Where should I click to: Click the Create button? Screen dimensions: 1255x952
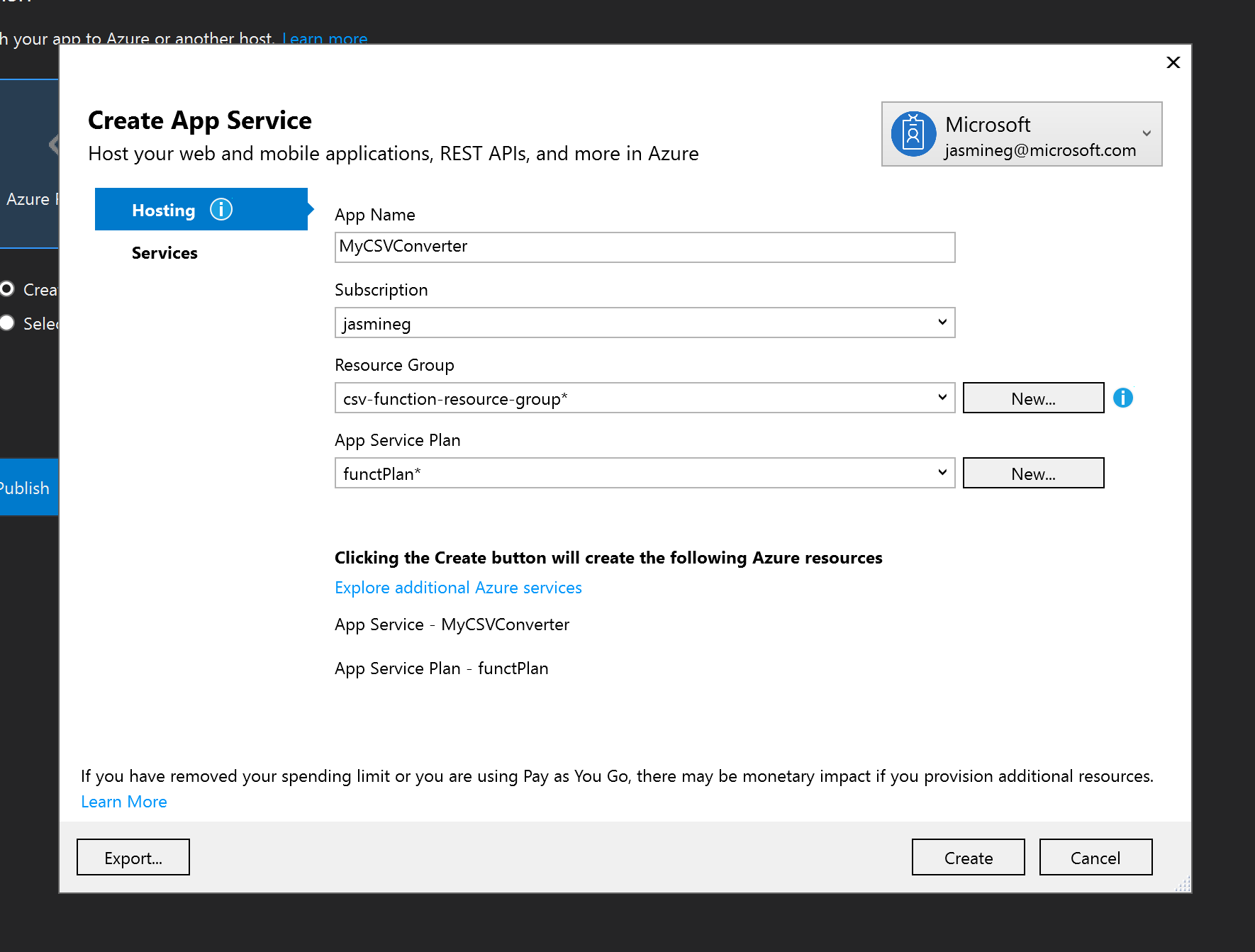(x=968, y=857)
